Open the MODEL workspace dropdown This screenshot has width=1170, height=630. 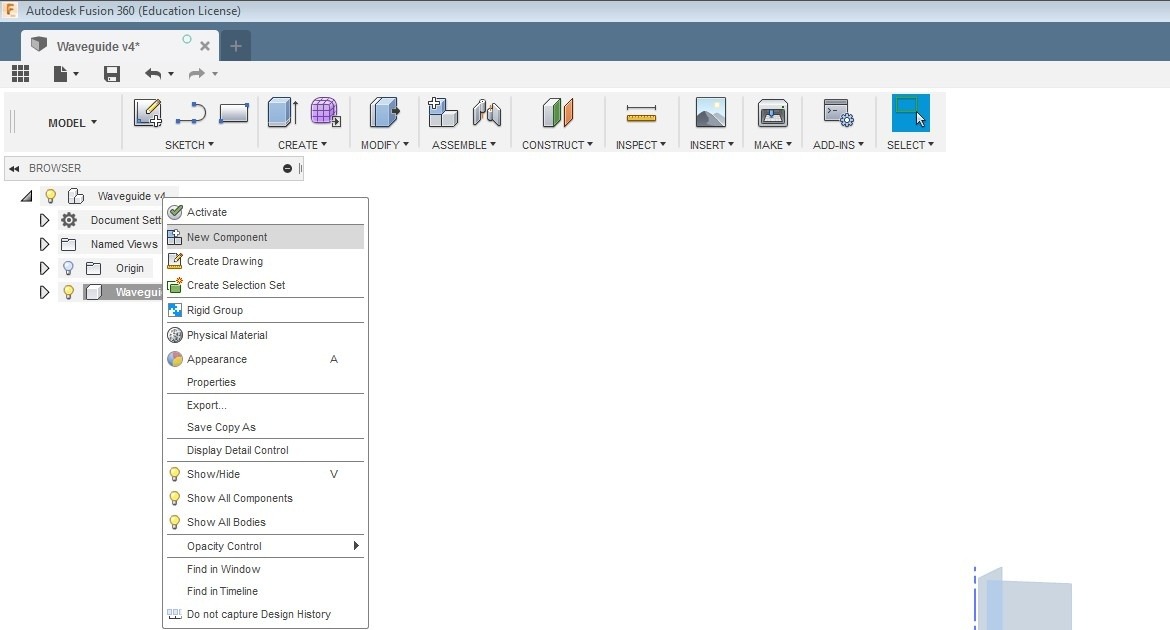click(x=72, y=122)
